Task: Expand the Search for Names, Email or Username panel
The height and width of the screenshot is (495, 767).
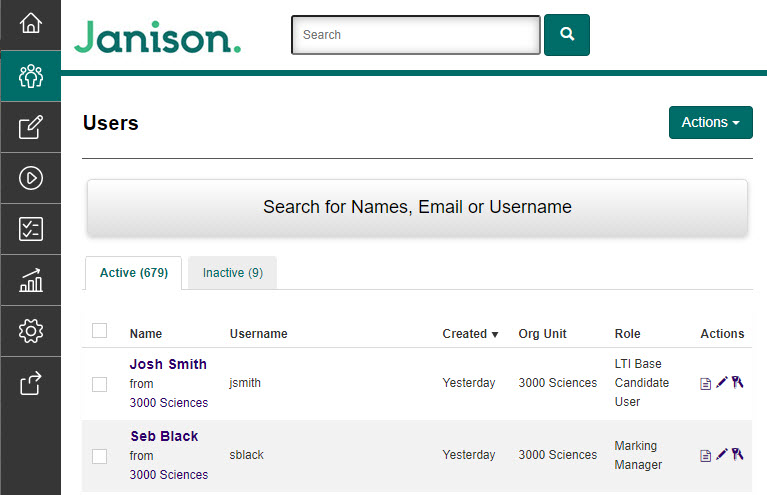Action: click(417, 208)
